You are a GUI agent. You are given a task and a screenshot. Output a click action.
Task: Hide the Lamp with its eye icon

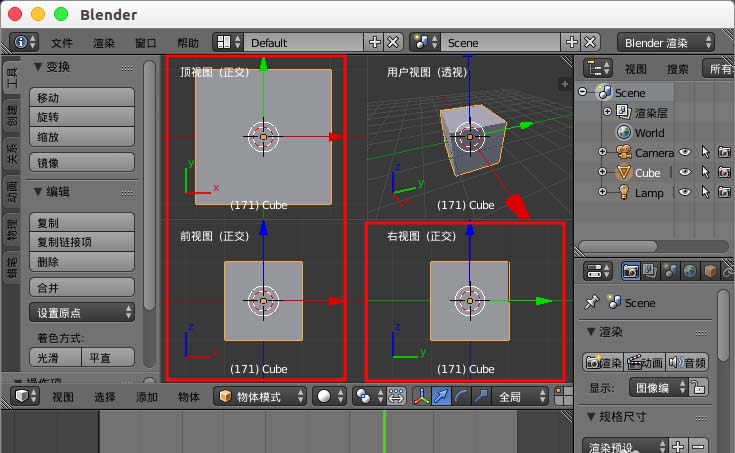pos(685,192)
